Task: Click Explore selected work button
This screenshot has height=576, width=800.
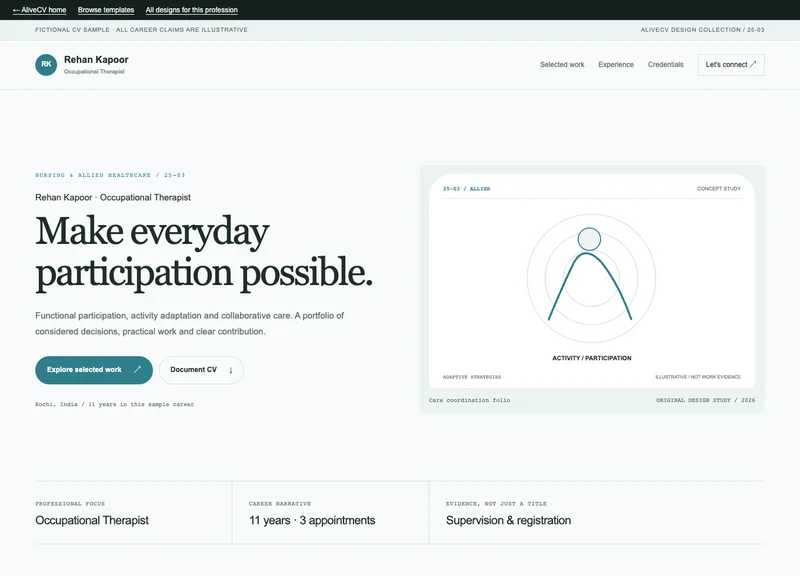Action: tap(94, 370)
